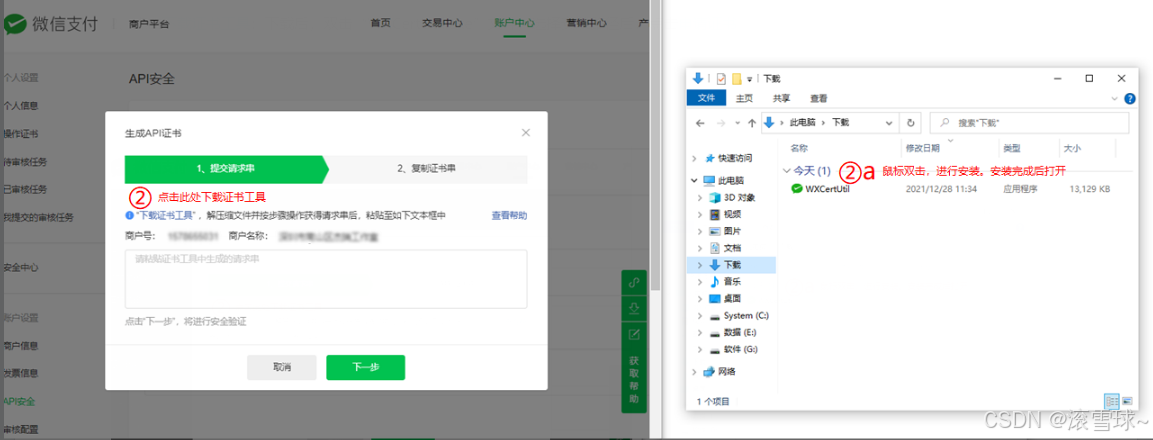
Task: Open 商户信息 in left sidebar
Action: point(21,346)
